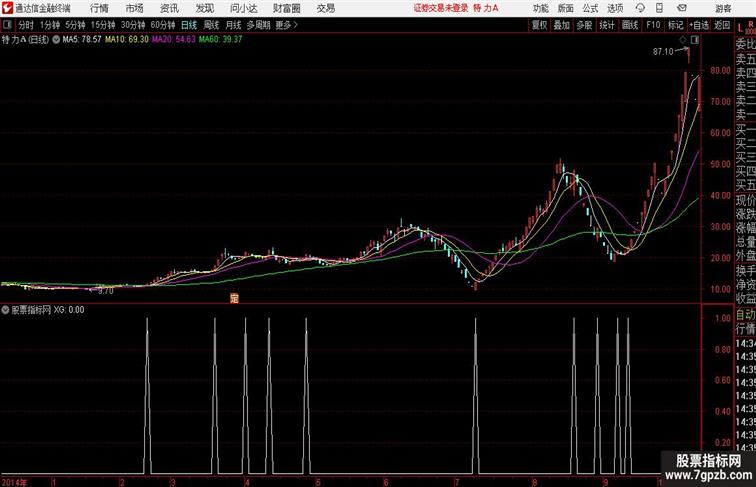Click the 9.70 low price label
Screen dimensions: 756x487
coord(106,291)
